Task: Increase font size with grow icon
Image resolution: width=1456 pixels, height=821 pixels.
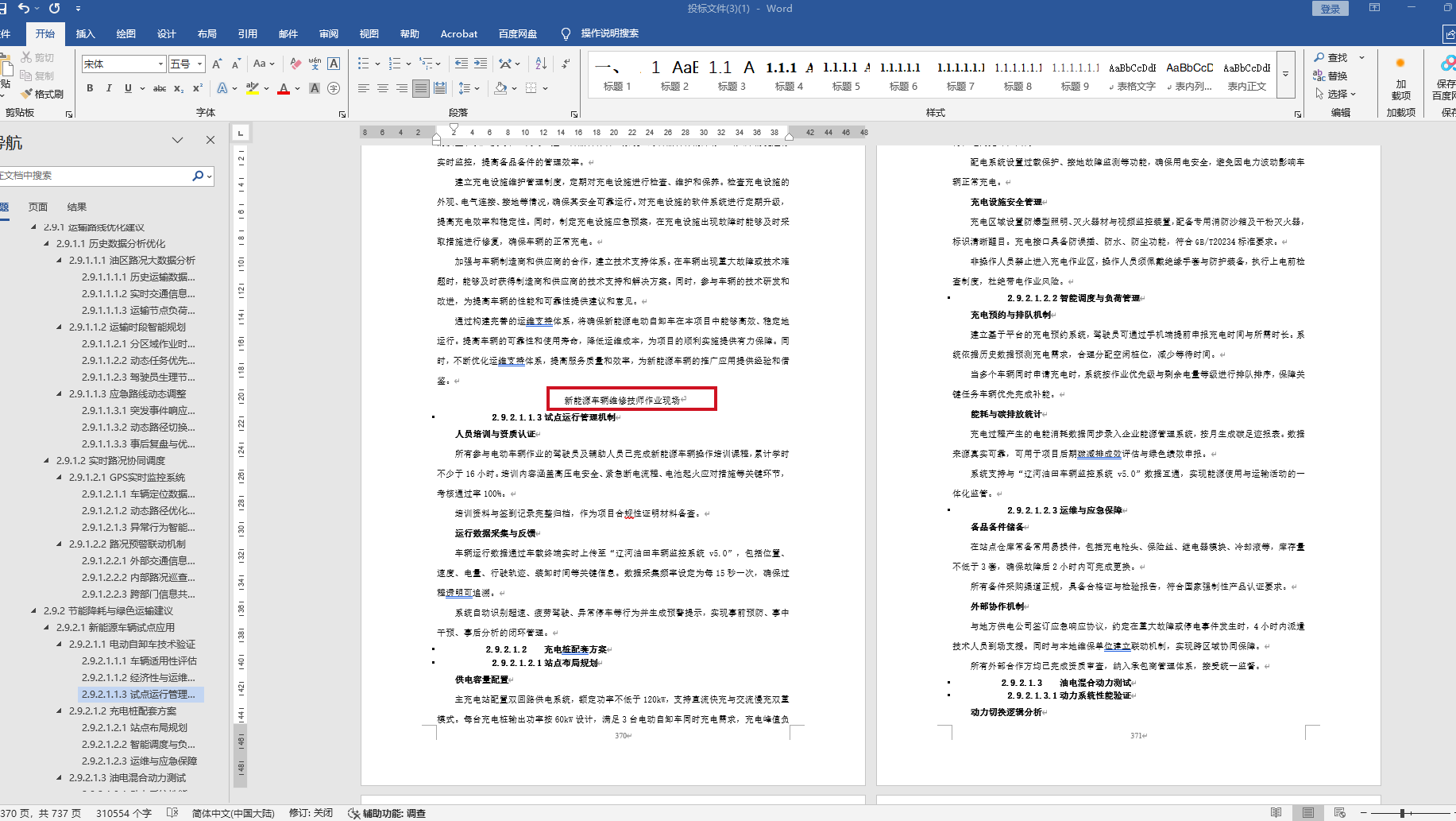Action: 217,64
